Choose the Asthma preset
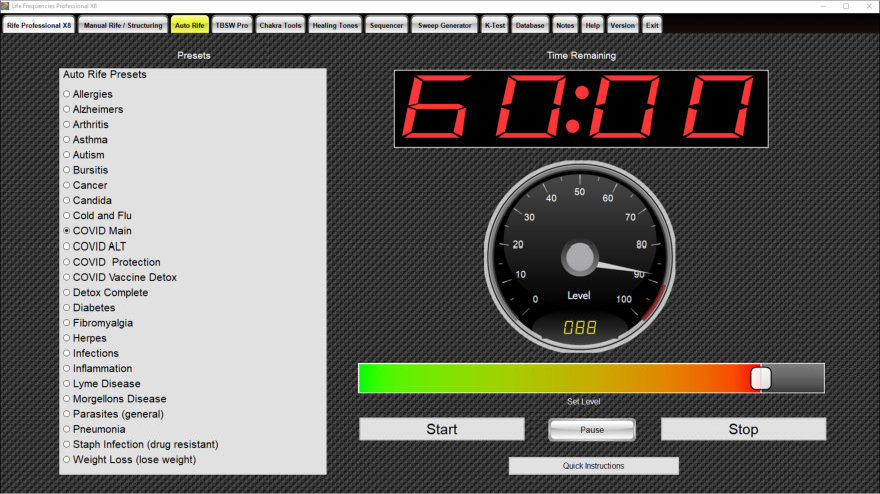This screenshot has width=880, height=494. click(x=85, y=140)
